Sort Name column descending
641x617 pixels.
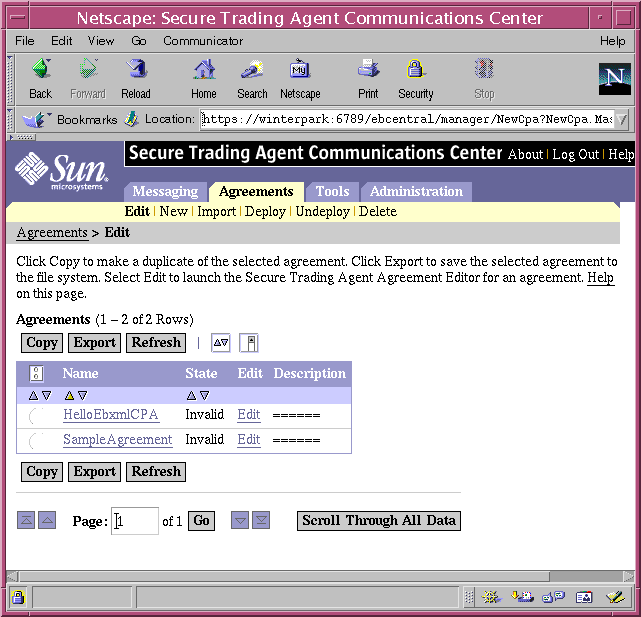(83, 395)
